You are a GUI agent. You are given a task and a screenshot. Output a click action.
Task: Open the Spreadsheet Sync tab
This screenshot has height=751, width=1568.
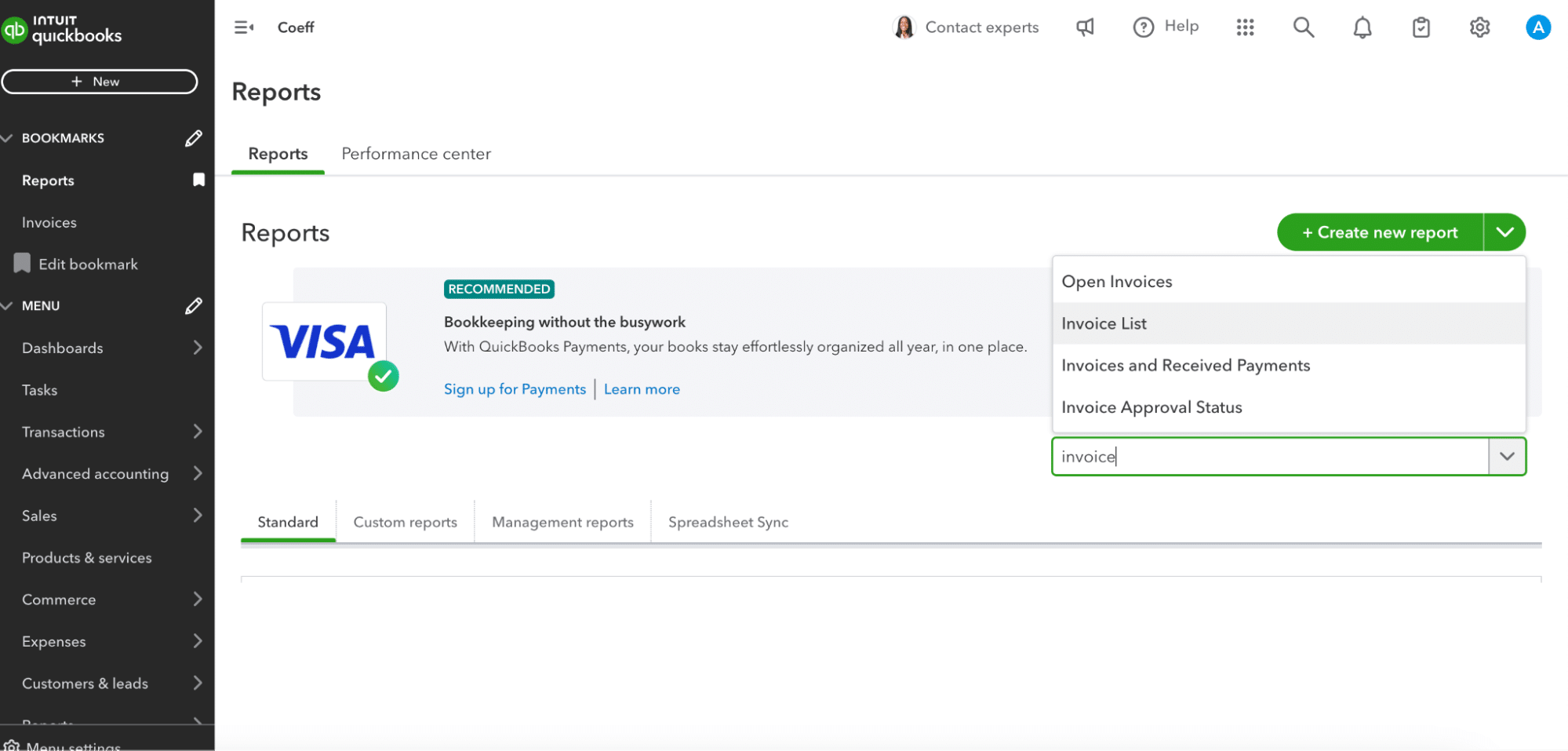coord(728,522)
